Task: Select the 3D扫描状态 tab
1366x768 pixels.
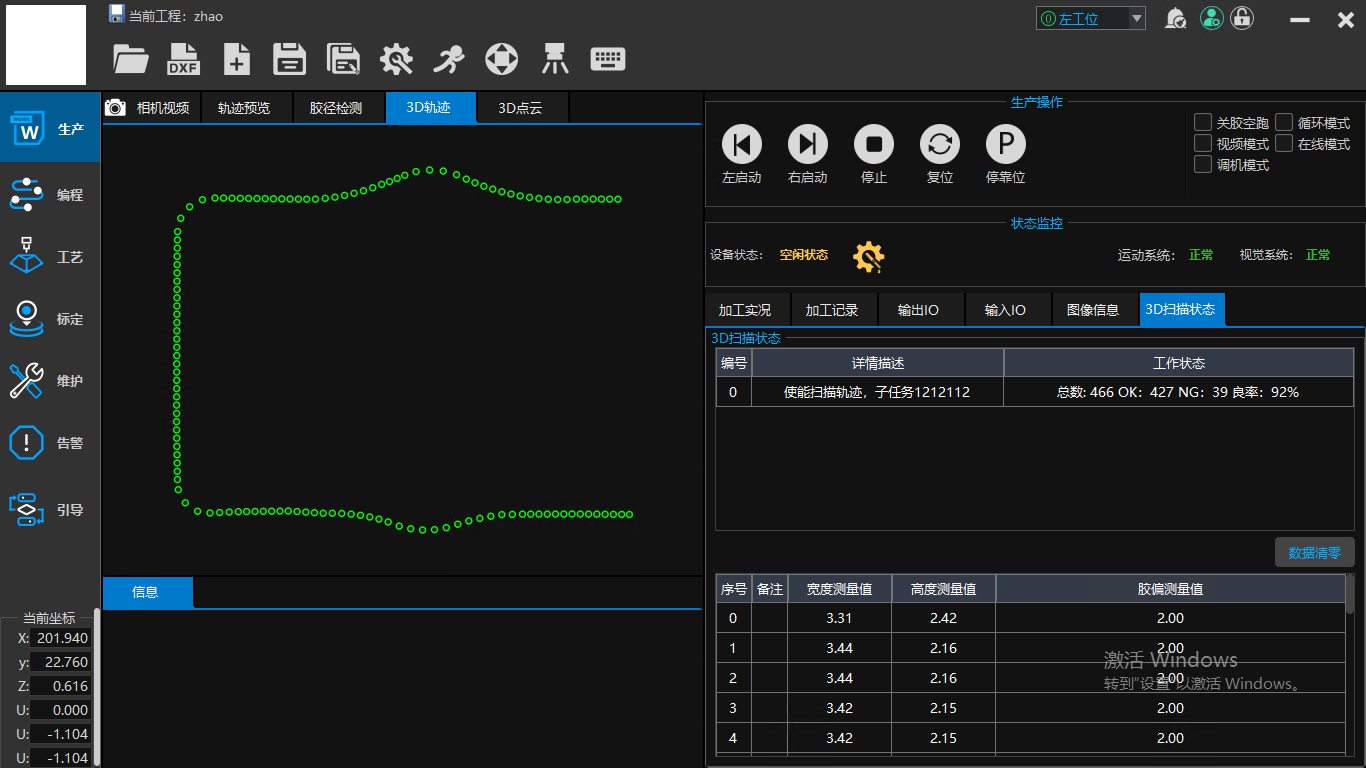Action: pos(1180,310)
